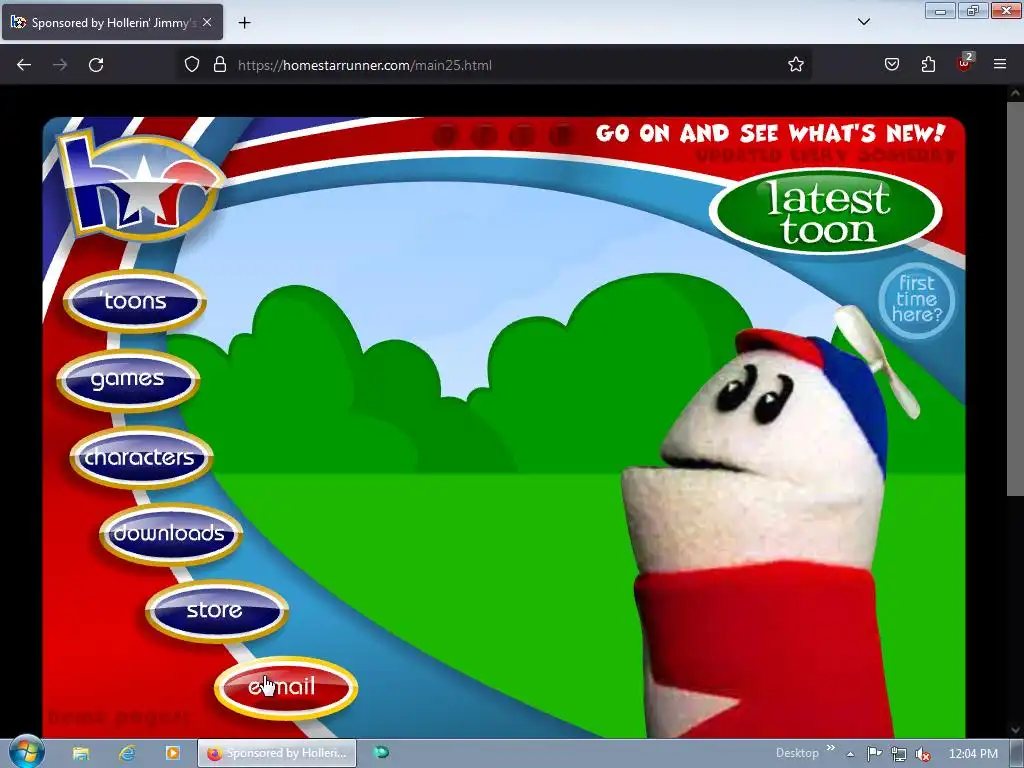The image size is (1024, 768).
Task: Click the padlock site security icon
Action: (220, 65)
